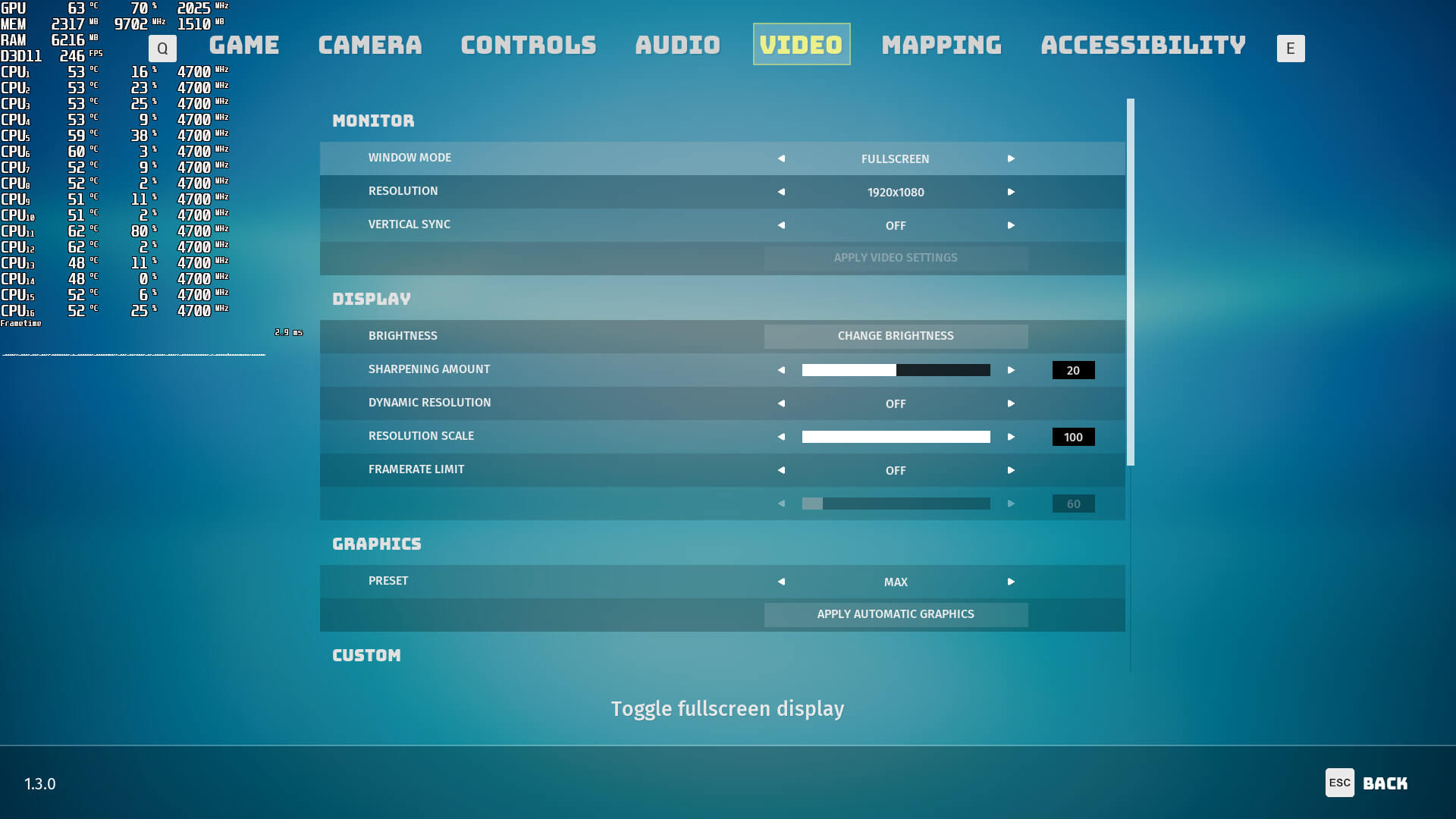Click the settings list vertical scrollbar
1456x819 pixels.
pos(1130,281)
